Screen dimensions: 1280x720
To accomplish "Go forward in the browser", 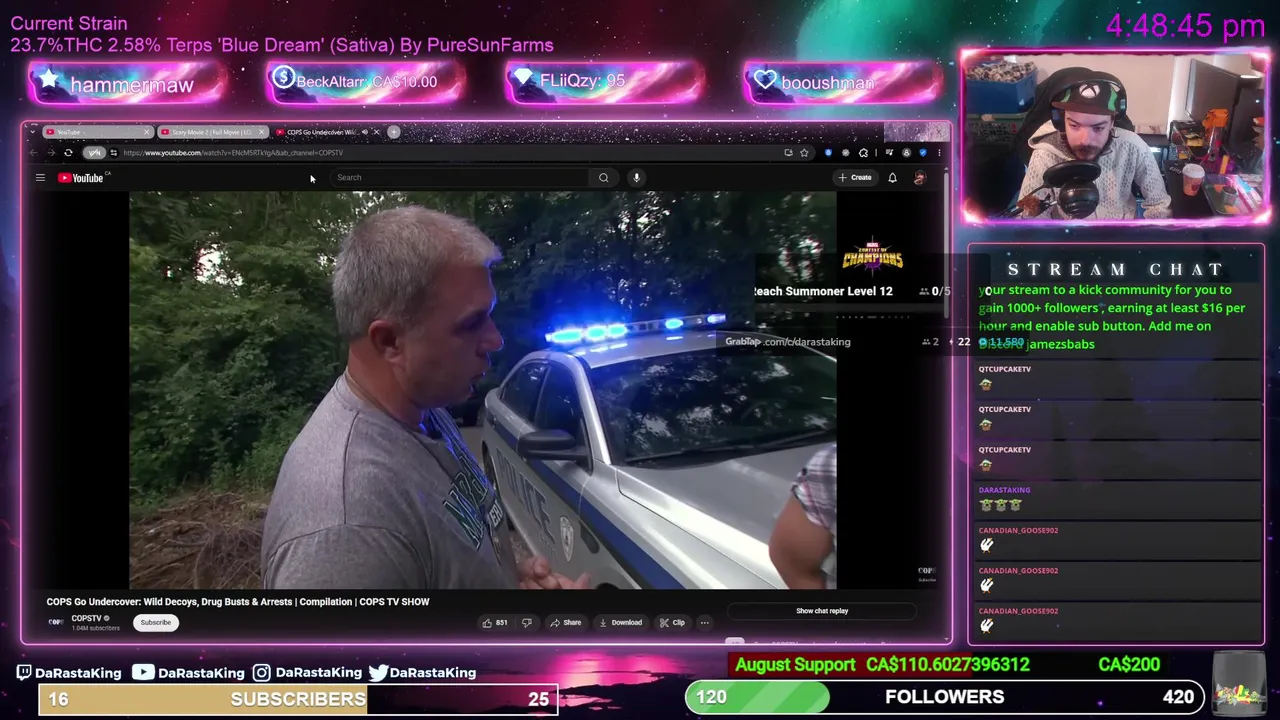I will point(50,153).
